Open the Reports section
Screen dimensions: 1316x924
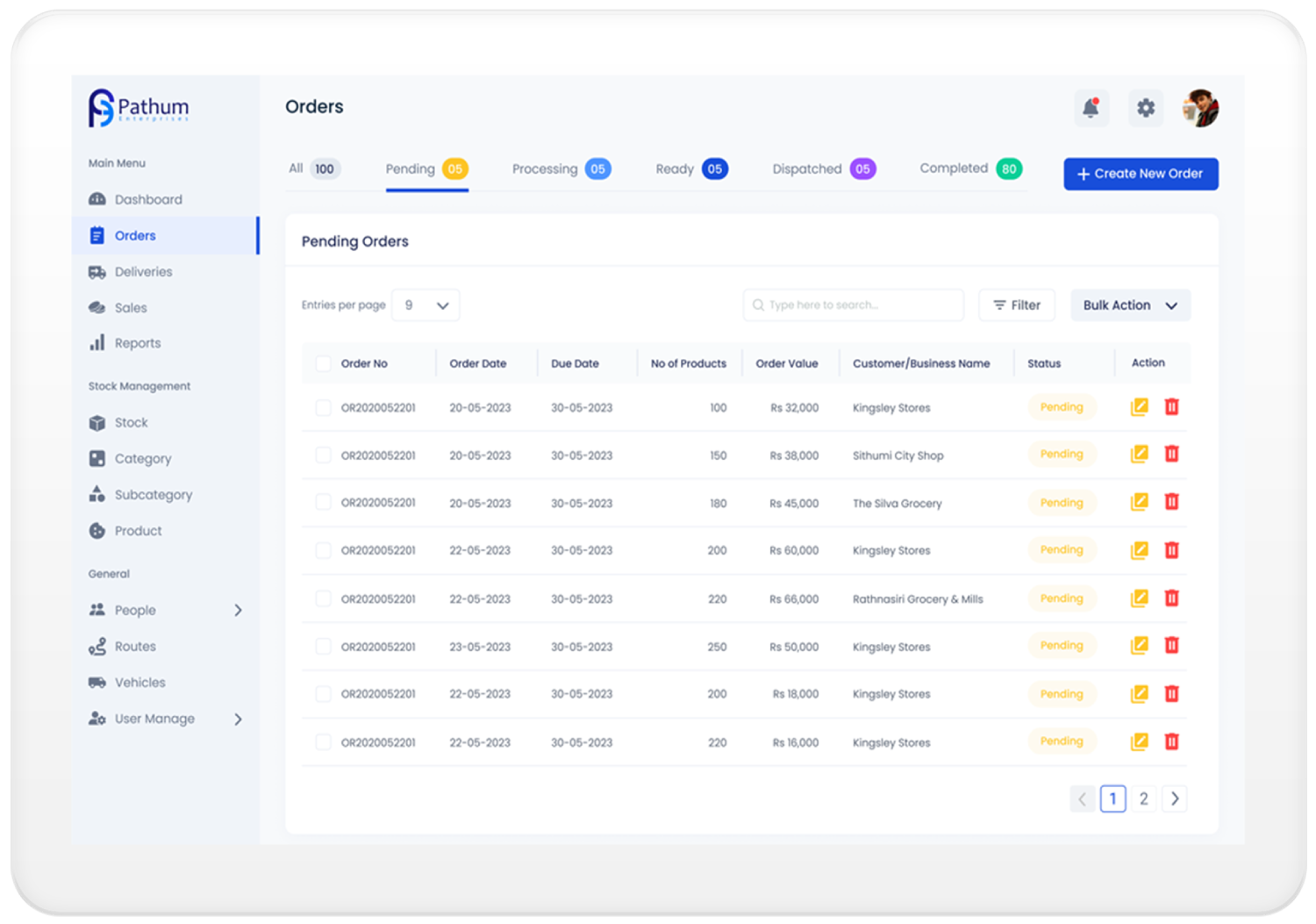(x=138, y=342)
